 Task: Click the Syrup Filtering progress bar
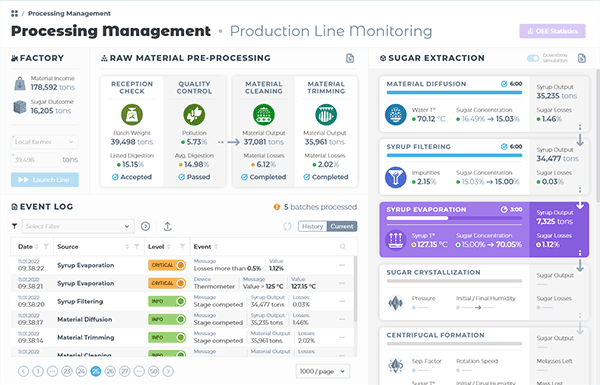[454, 155]
